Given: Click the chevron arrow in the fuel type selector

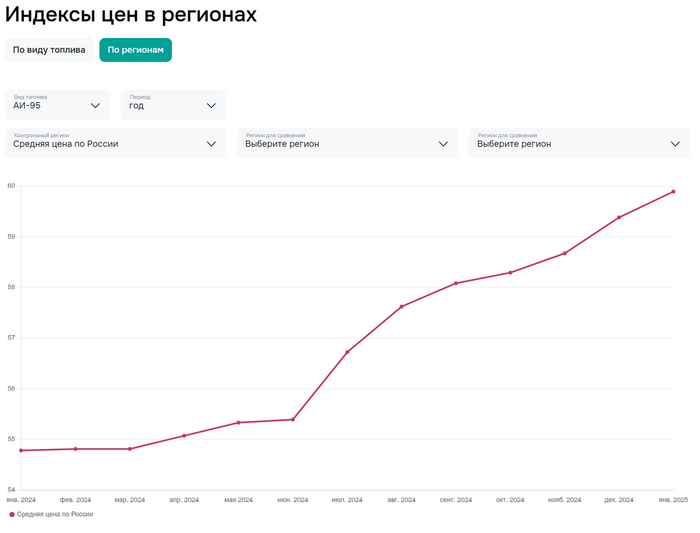Looking at the screenshot, I should click(x=96, y=105).
